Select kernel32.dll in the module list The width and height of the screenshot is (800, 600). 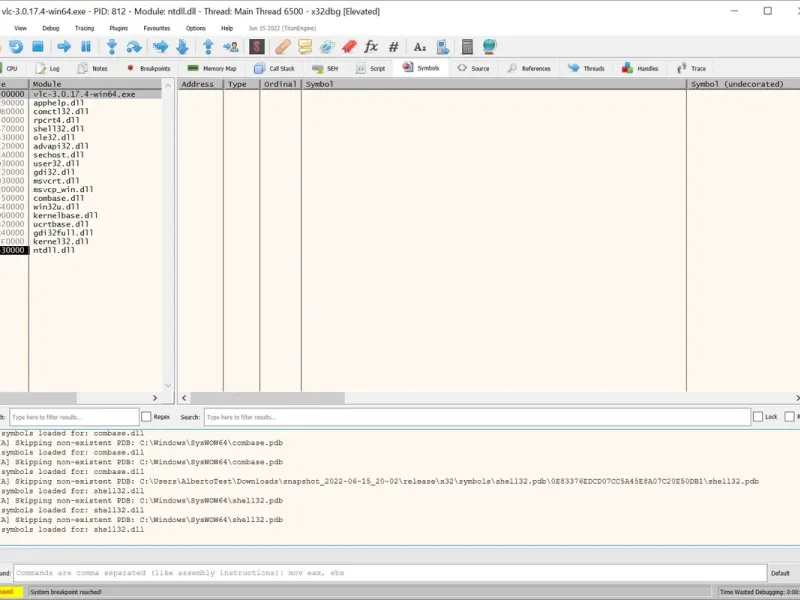[61, 241]
